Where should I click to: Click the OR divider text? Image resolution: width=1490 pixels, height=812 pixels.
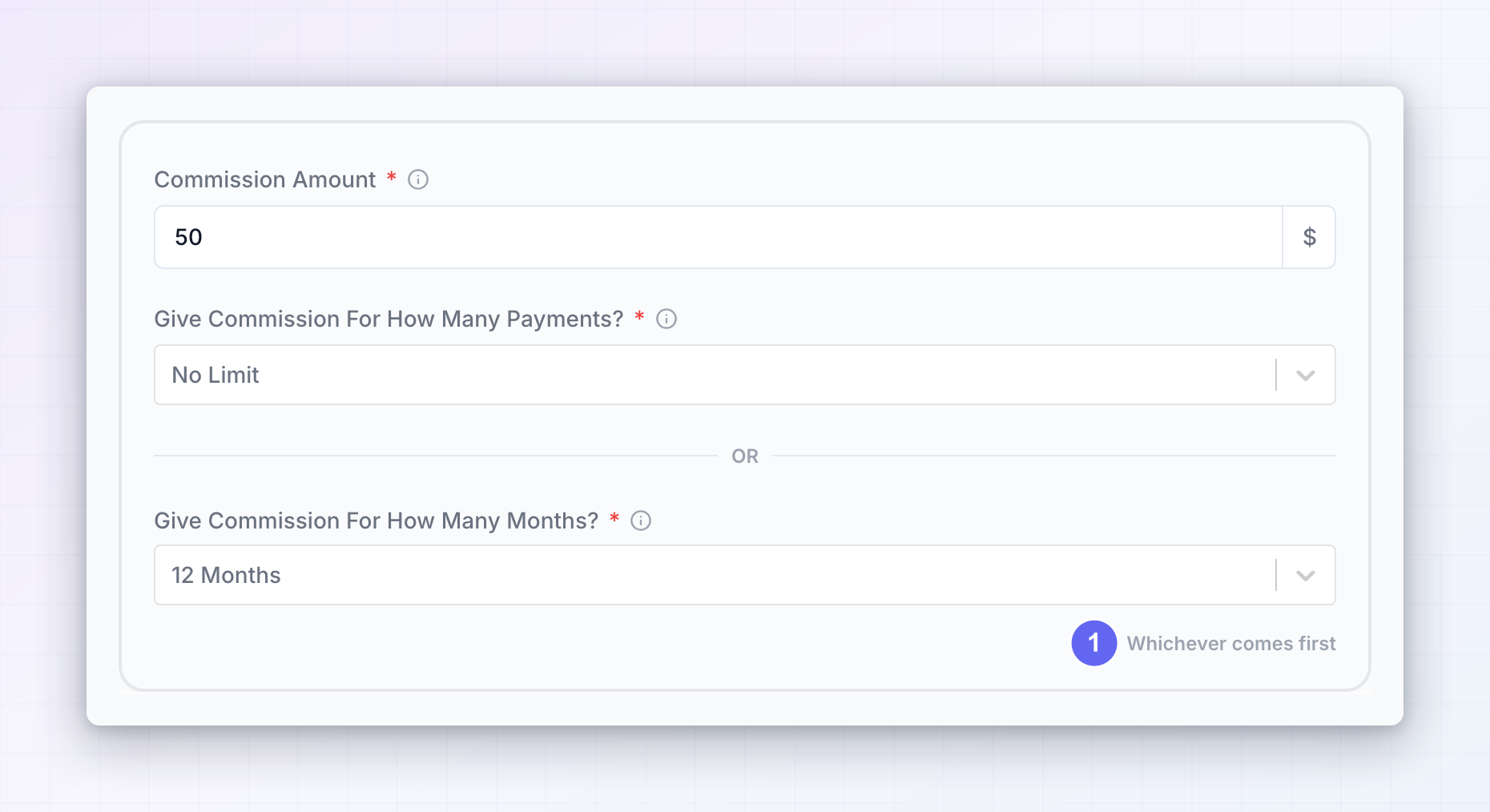click(745, 456)
